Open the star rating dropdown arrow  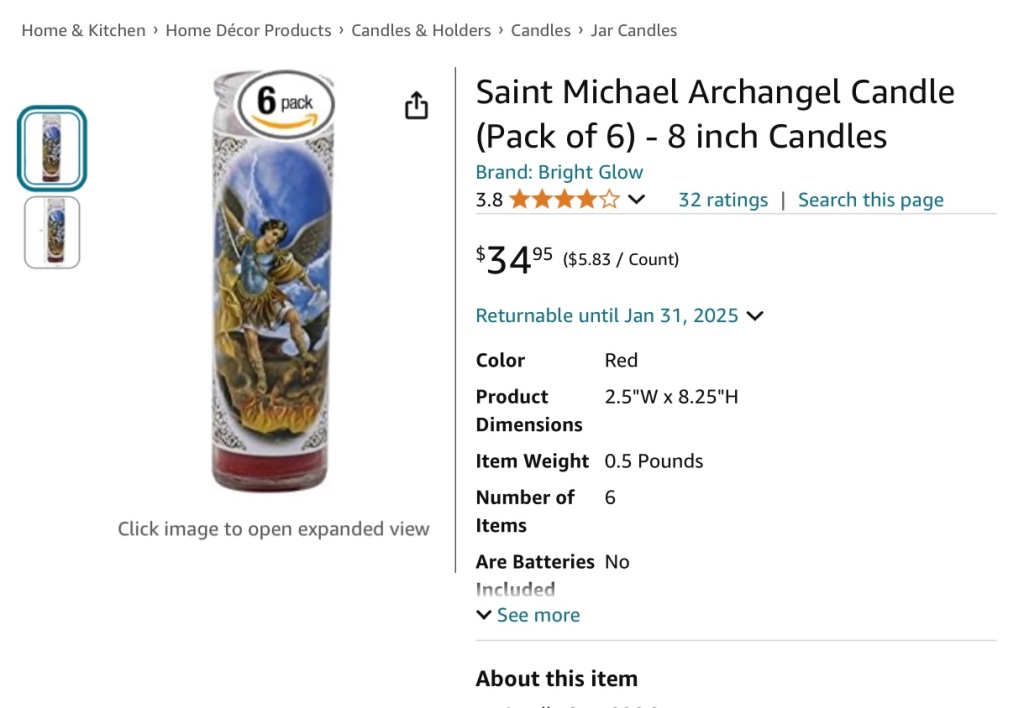click(x=636, y=200)
